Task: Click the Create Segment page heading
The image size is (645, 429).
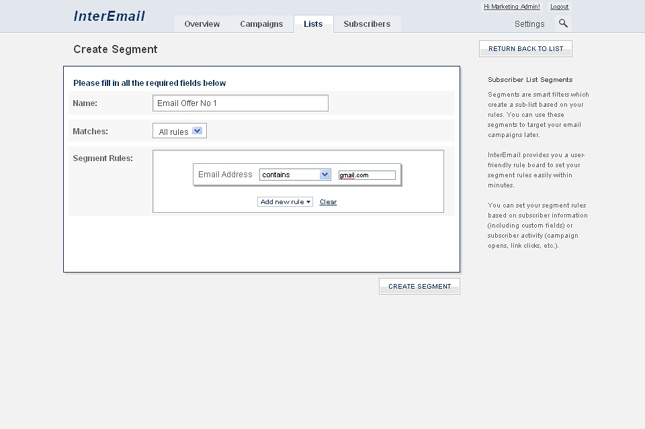Action: (x=115, y=49)
